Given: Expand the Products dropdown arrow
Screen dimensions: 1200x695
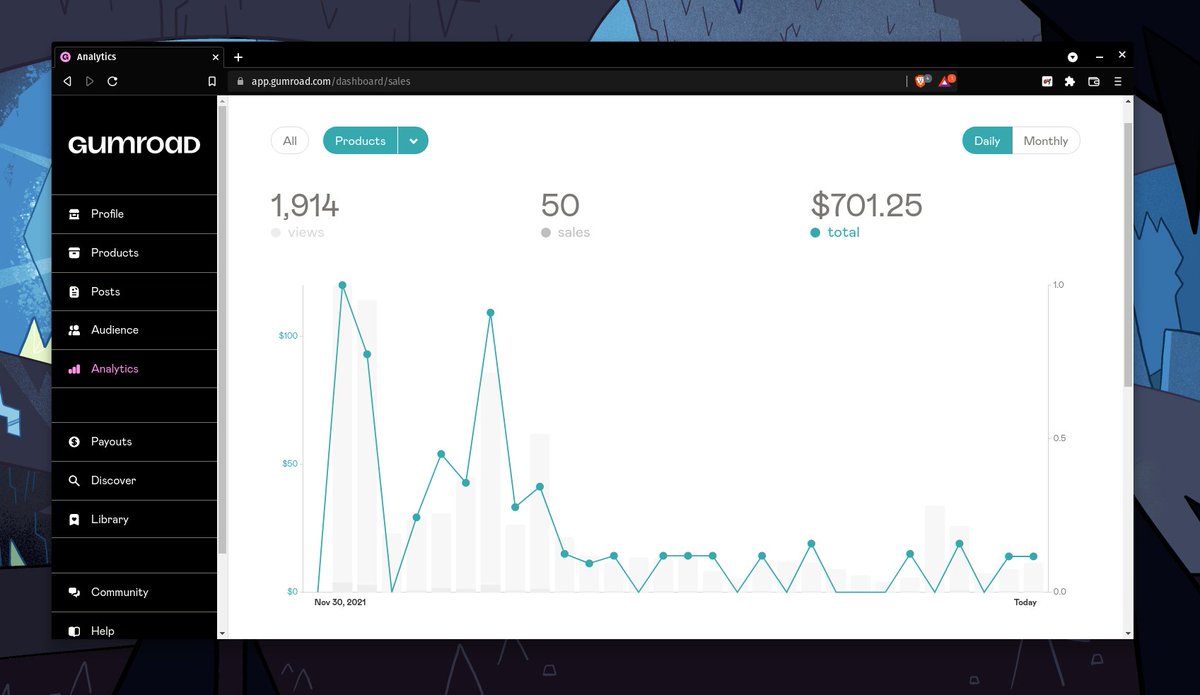Looking at the screenshot, I should tap(413, 141).
